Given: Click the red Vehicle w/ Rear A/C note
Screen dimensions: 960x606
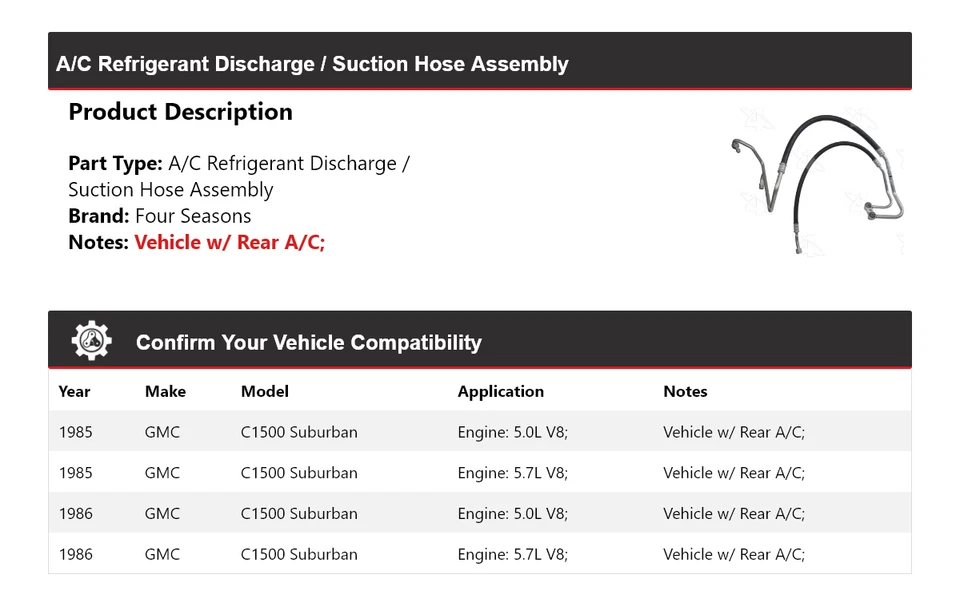Looking at the screenshot, I should pyautogui.click(x=230, y=242).
